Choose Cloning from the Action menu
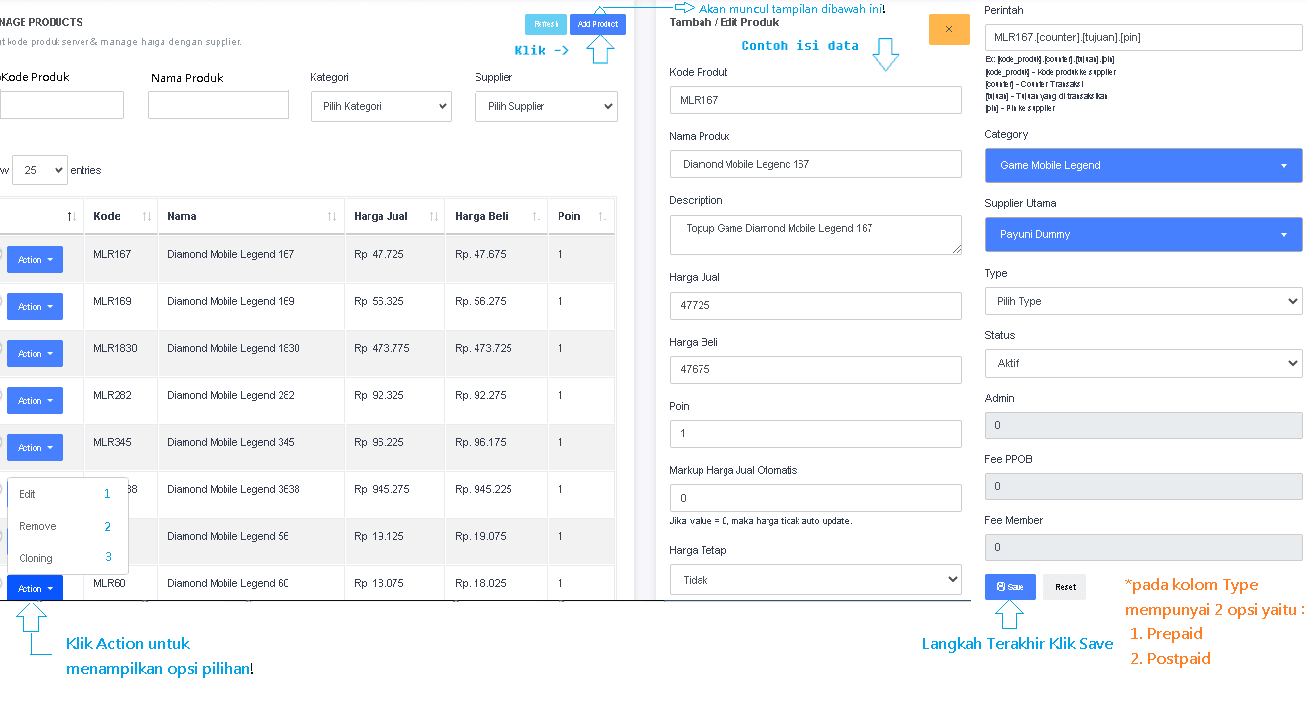This screenshot has height=716, width=1316. coord(36,558)
